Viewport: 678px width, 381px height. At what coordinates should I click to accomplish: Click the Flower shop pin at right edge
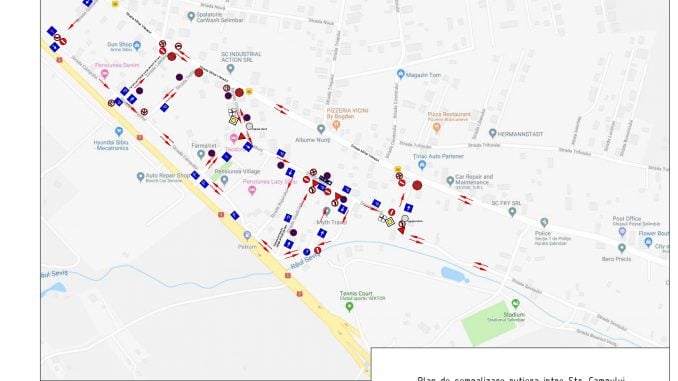[648, 242]
